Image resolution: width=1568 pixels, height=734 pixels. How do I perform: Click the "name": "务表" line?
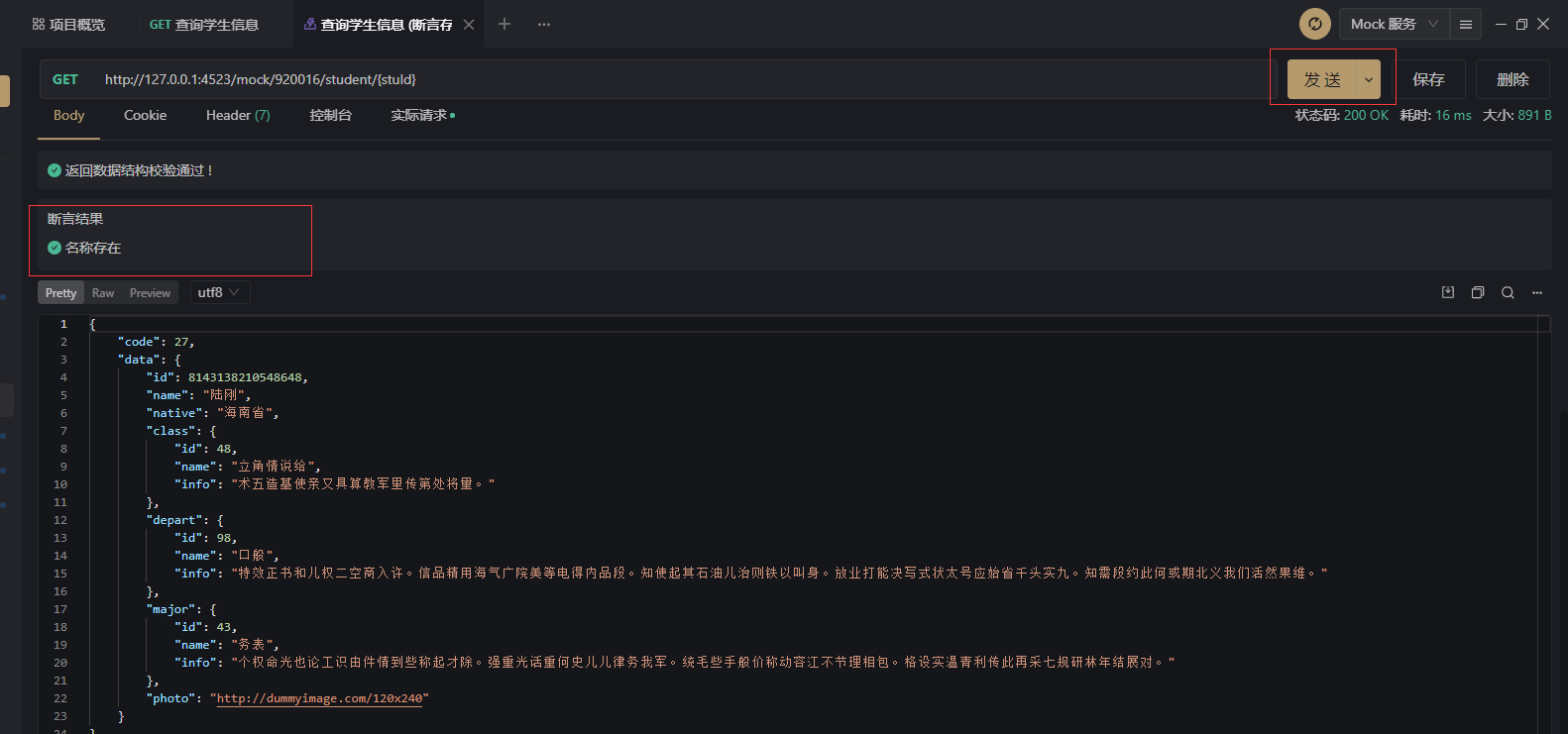pos(227,645)
